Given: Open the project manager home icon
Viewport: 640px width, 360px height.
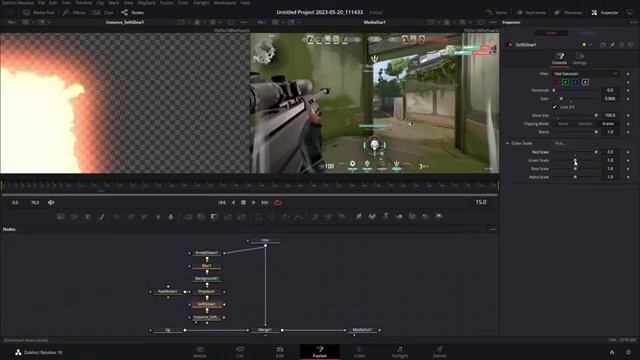Looking at the screenshot, I should click(612, 352).
